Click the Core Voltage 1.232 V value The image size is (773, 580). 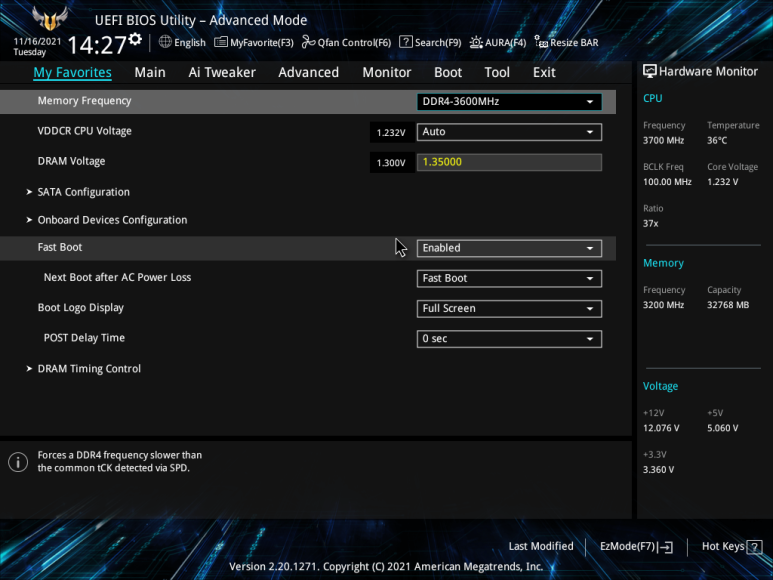point(723,182)
